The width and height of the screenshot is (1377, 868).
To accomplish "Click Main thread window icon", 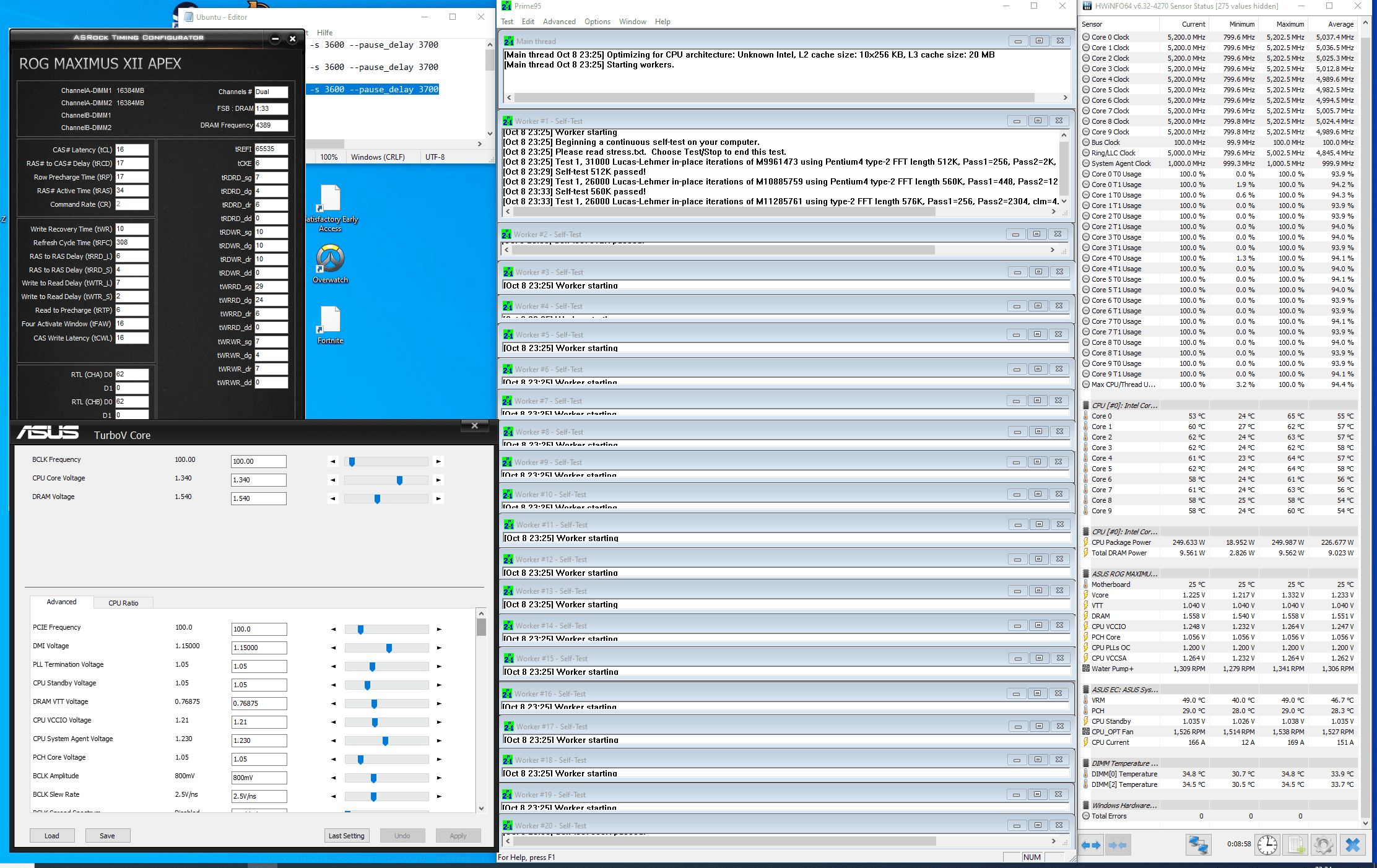I will coord(509,41).
